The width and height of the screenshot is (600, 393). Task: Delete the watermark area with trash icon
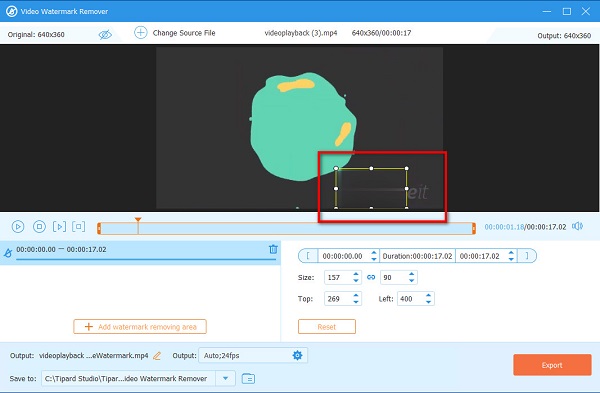[x=273, y=249]
